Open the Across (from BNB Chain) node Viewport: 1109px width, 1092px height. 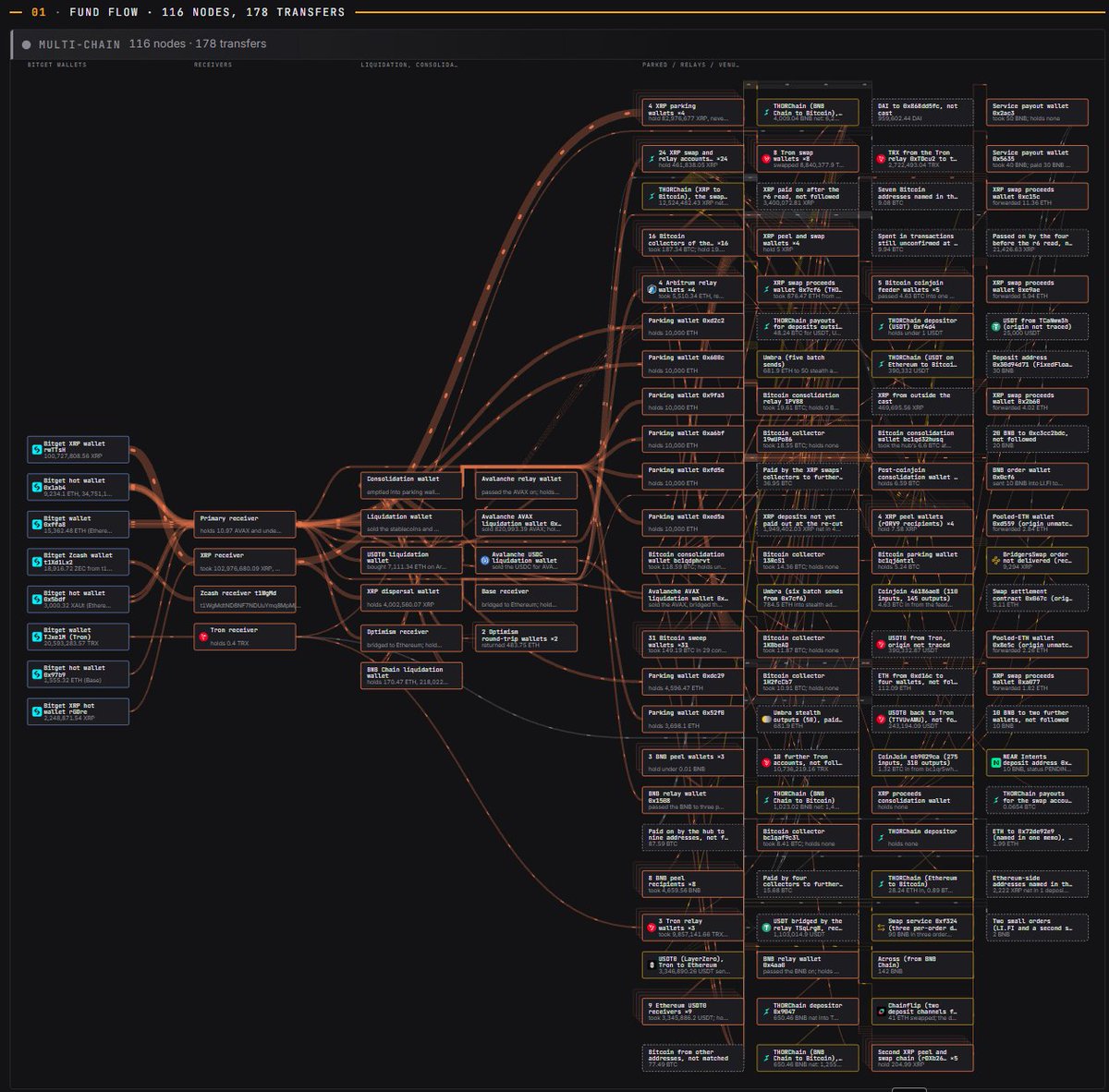pos(922,965)
